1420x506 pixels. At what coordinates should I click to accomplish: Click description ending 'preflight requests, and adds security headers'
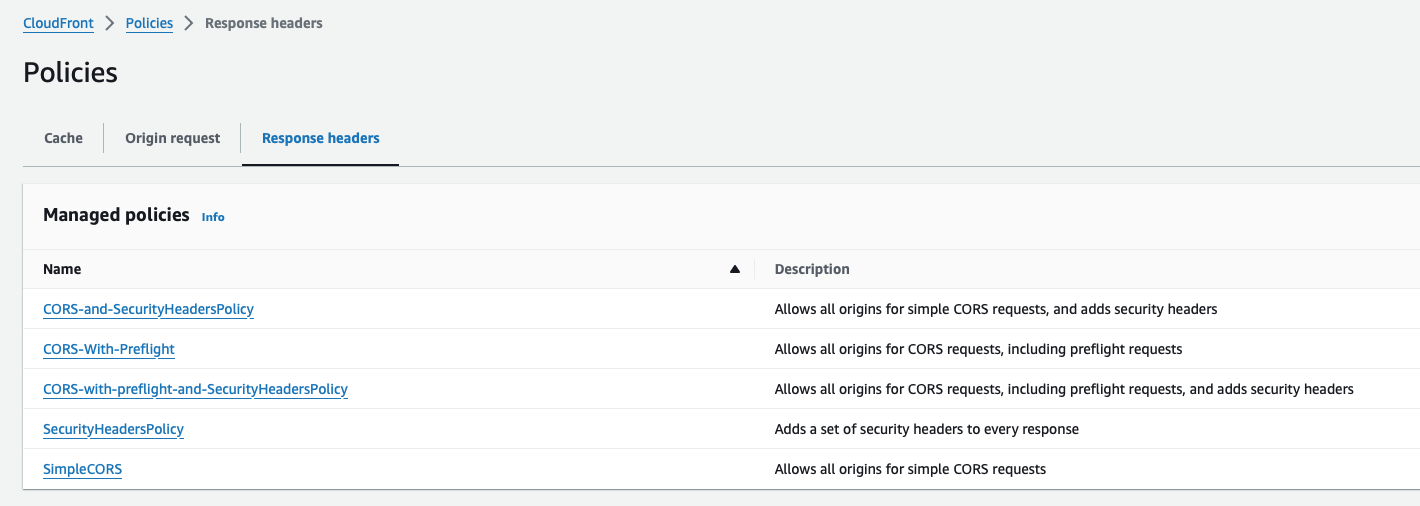pyautogui.click(x=1064, y=389)
